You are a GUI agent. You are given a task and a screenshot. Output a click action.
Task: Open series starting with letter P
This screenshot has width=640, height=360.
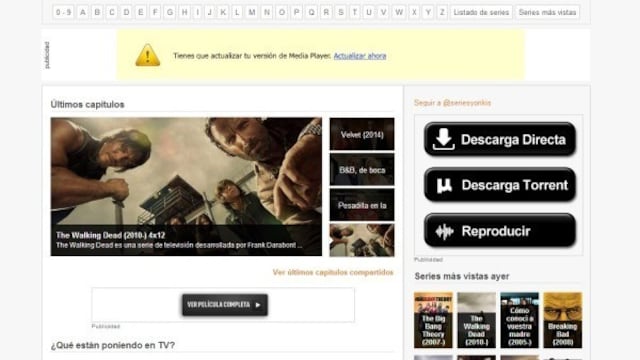[x=297, y=12]
